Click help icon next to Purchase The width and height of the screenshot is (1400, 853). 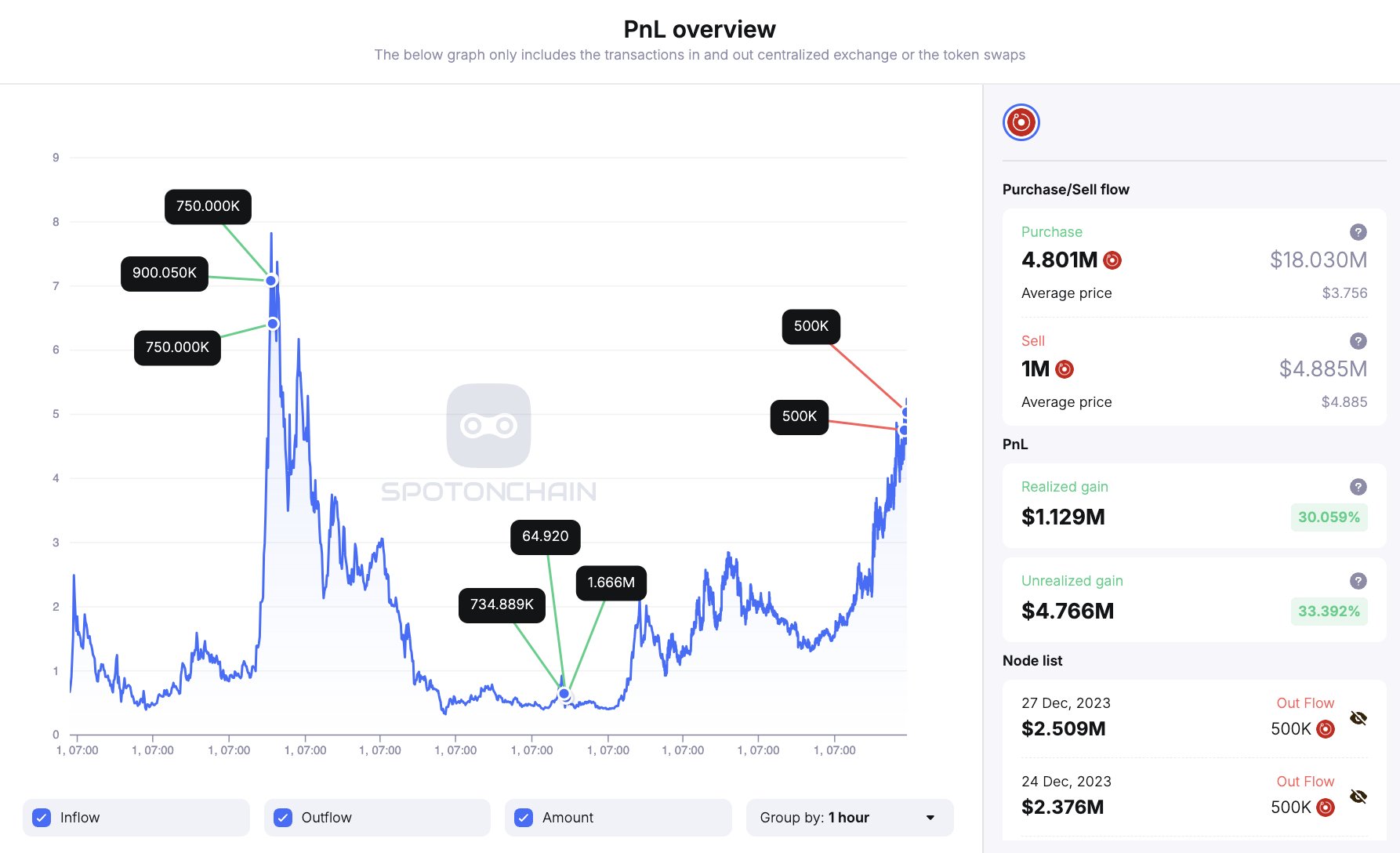click(1358, 232)
